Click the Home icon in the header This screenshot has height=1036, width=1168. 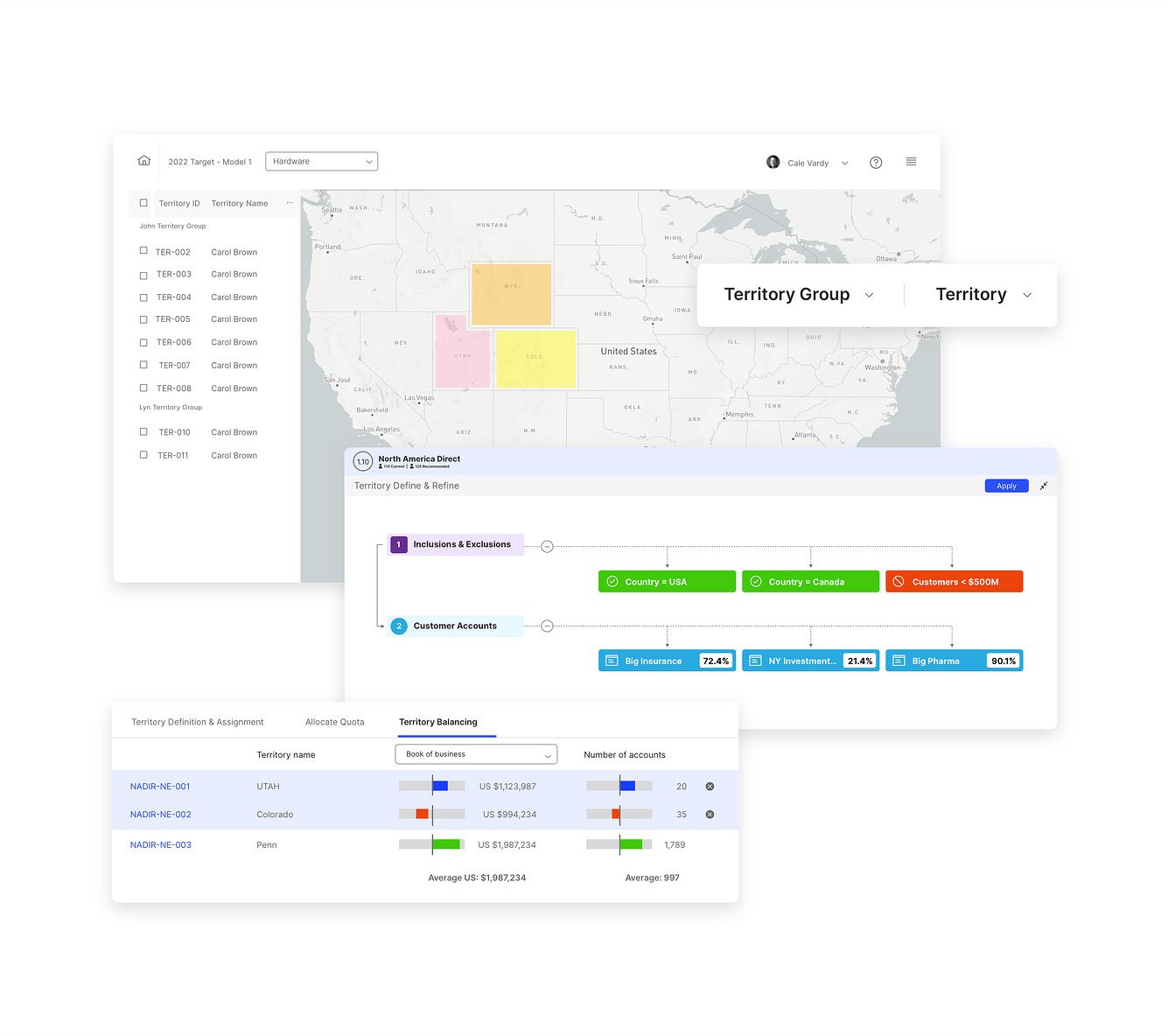click(143, 160)
